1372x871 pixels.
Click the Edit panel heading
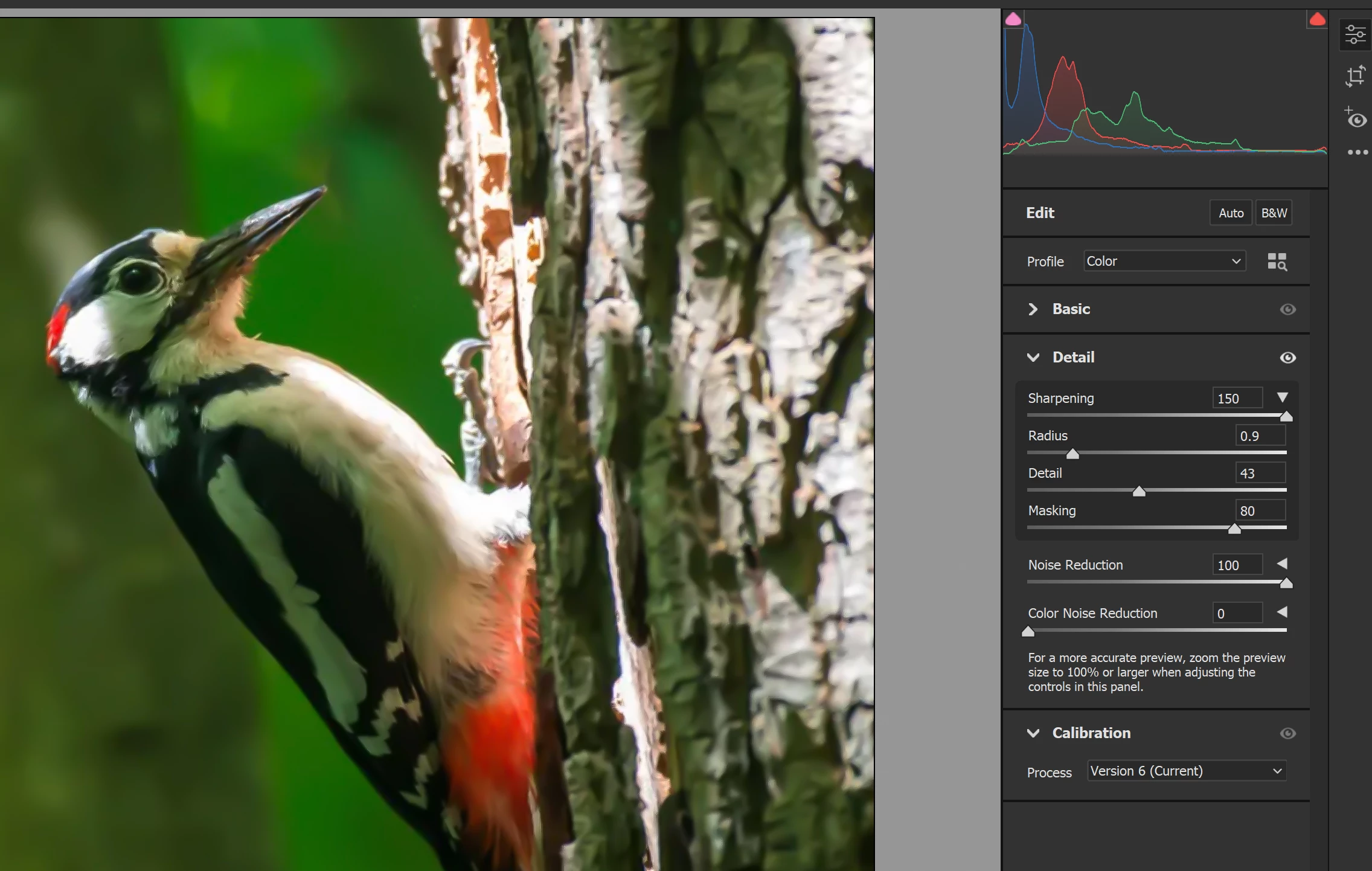pyautogui.click(x=1040, y=213)
